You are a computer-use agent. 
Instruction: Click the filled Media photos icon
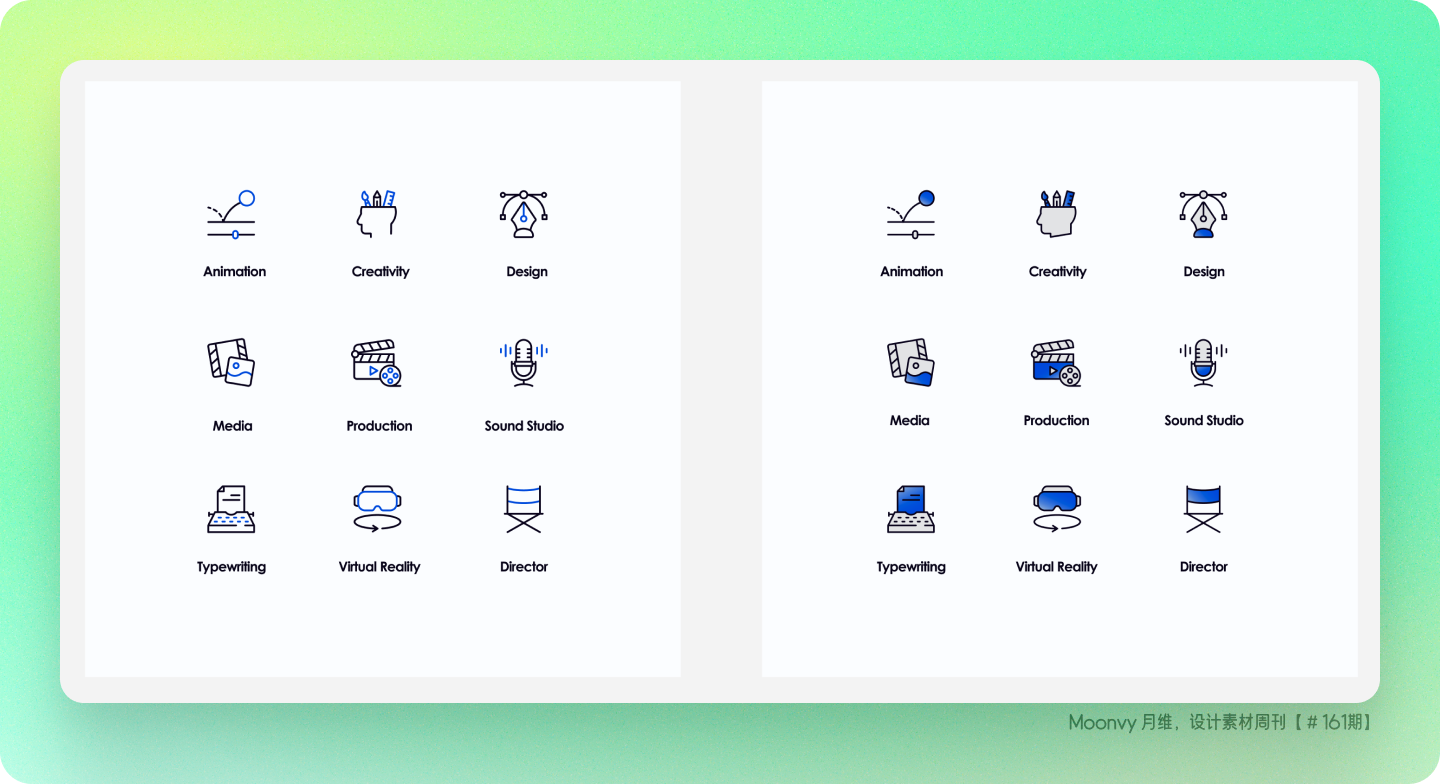coord(910,362)
